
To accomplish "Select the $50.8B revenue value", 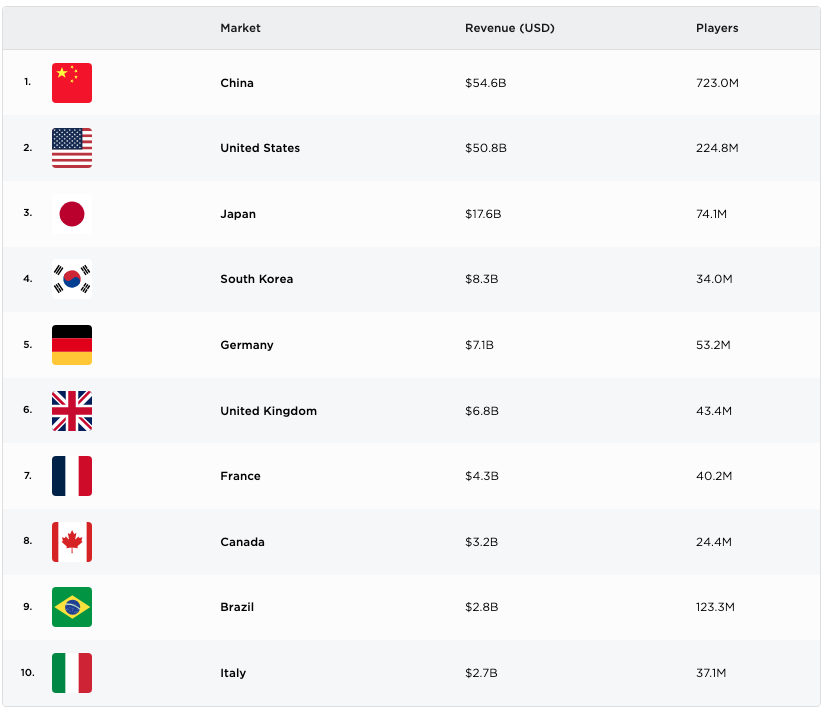I will tap(486, 148).
